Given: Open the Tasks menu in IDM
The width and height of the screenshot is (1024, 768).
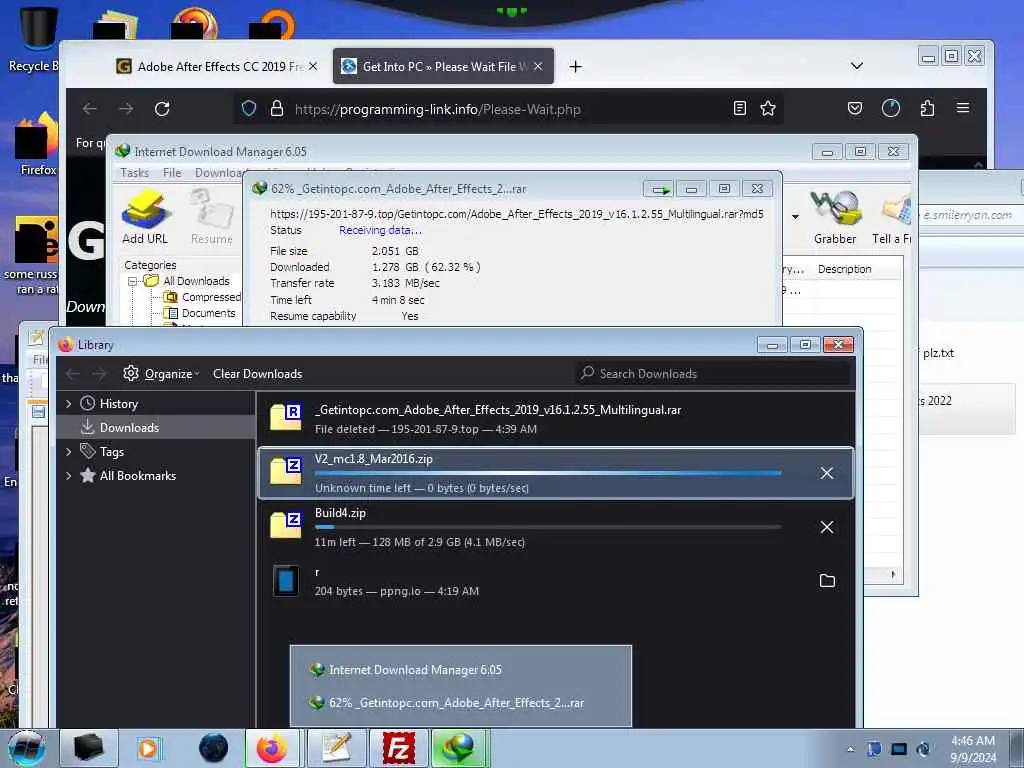Looking at the screenshot, I should (135, 172).
